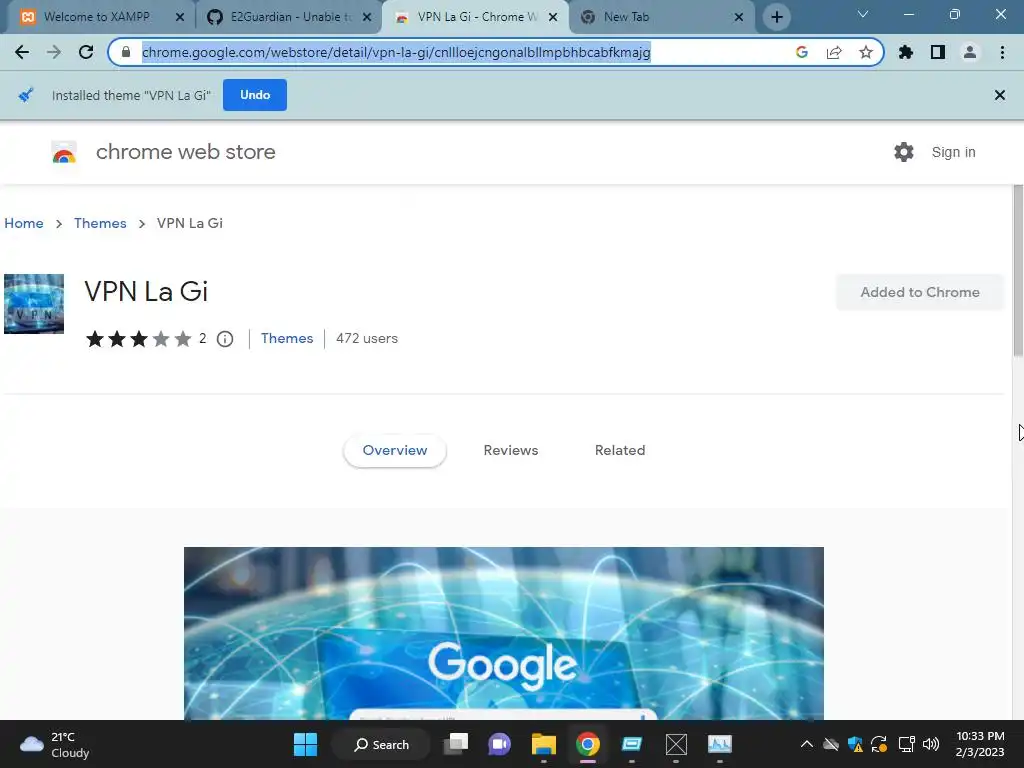Go back with the browser back arrow
This screenshot has width=1024, height=768.
click(x=22, y=52)
